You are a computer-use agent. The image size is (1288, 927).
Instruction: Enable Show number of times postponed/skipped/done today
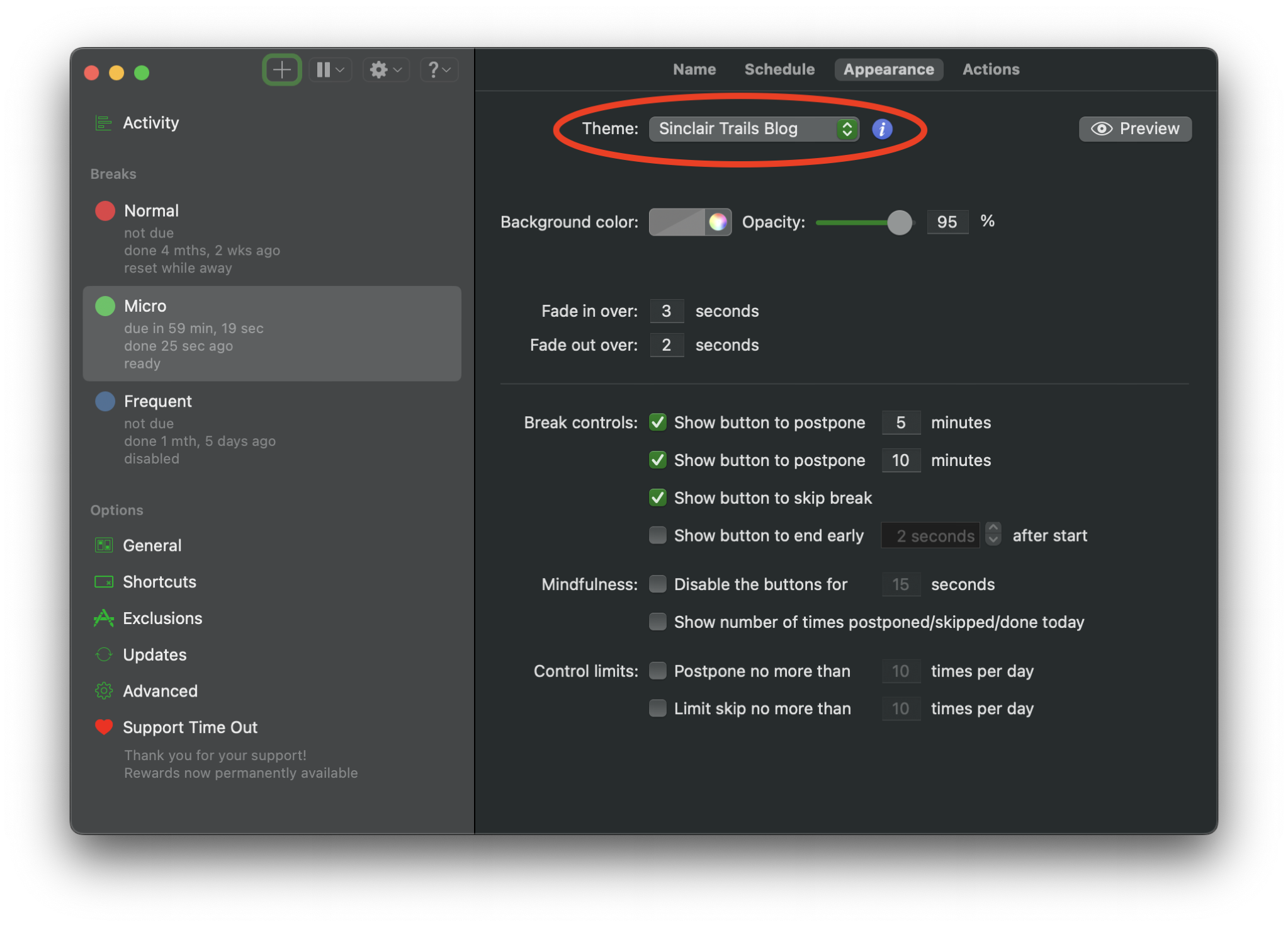(658, 622)
